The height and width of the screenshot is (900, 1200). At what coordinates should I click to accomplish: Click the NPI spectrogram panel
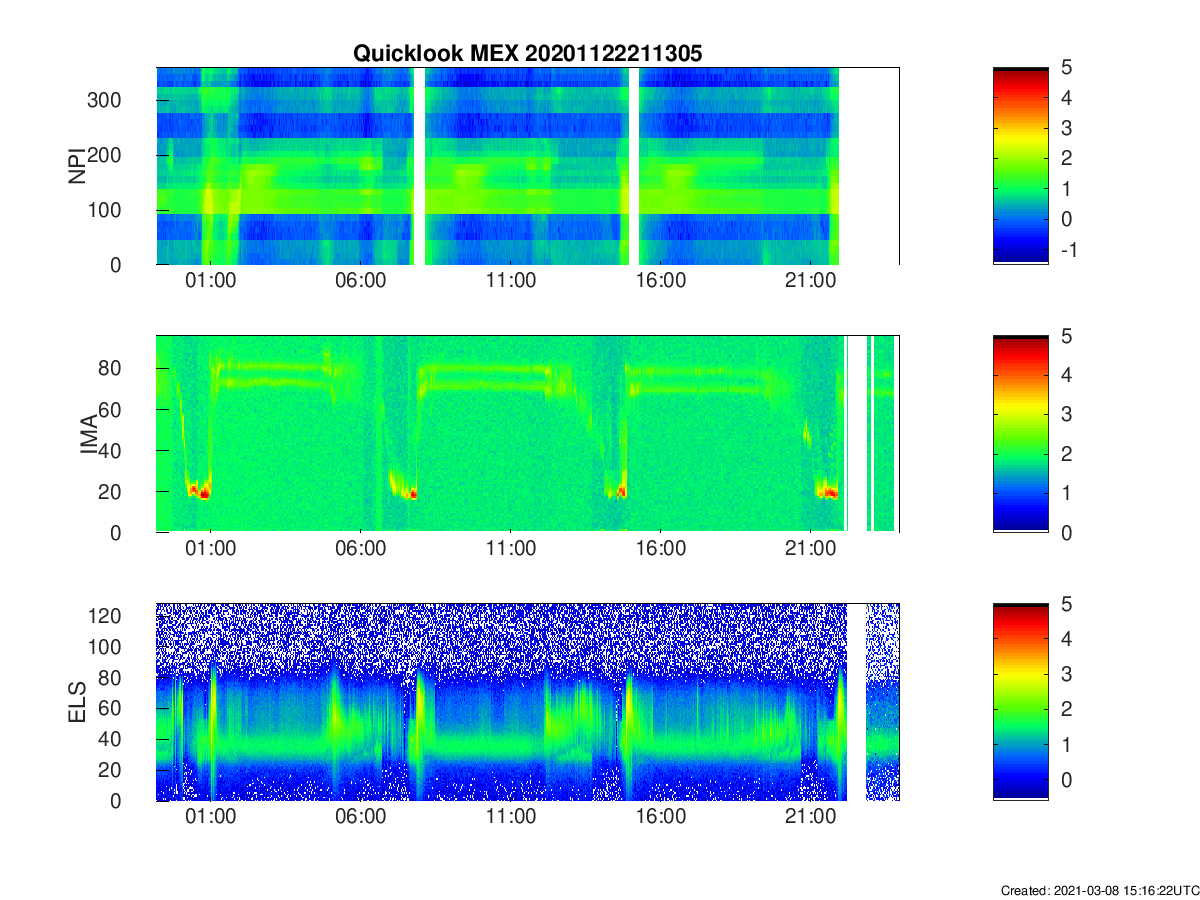(x=528, y=166)
